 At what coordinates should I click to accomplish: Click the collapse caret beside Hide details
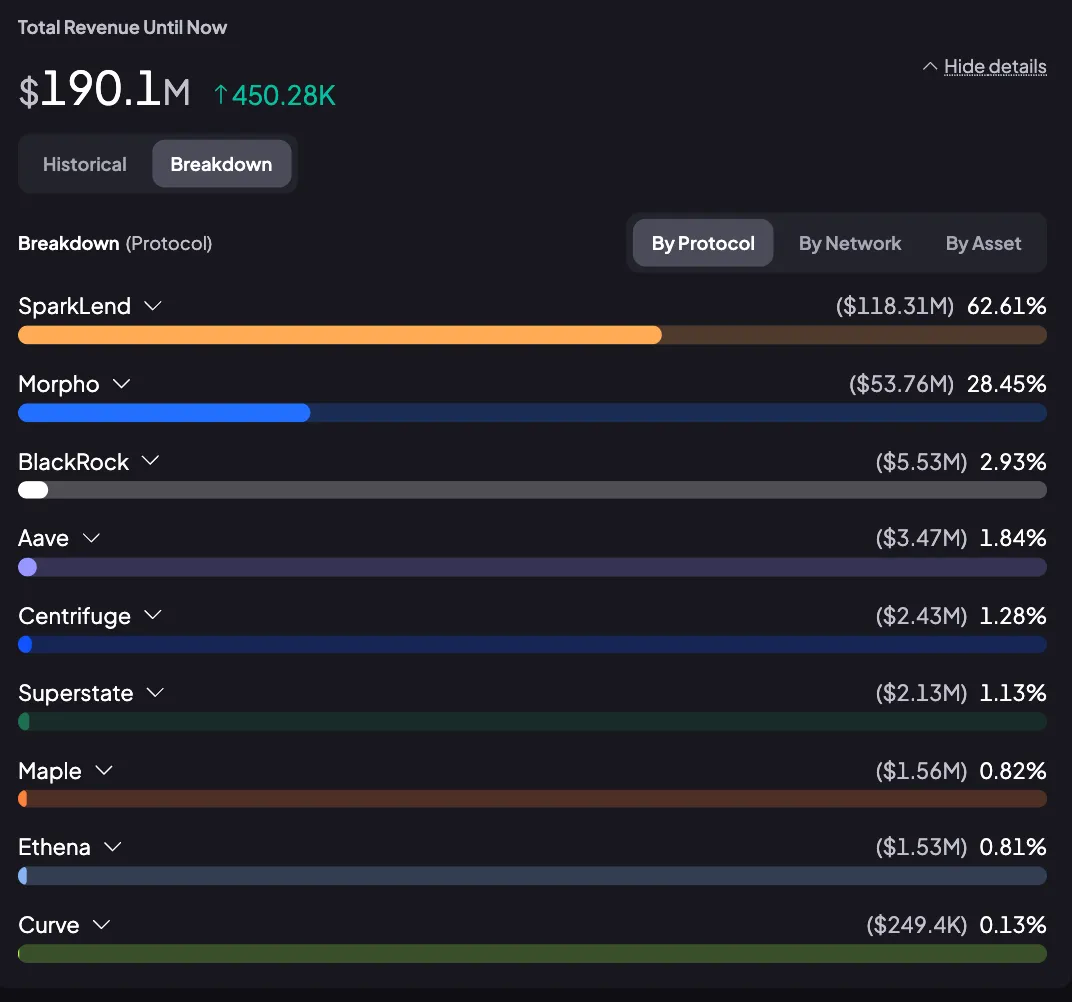point(930,66)
